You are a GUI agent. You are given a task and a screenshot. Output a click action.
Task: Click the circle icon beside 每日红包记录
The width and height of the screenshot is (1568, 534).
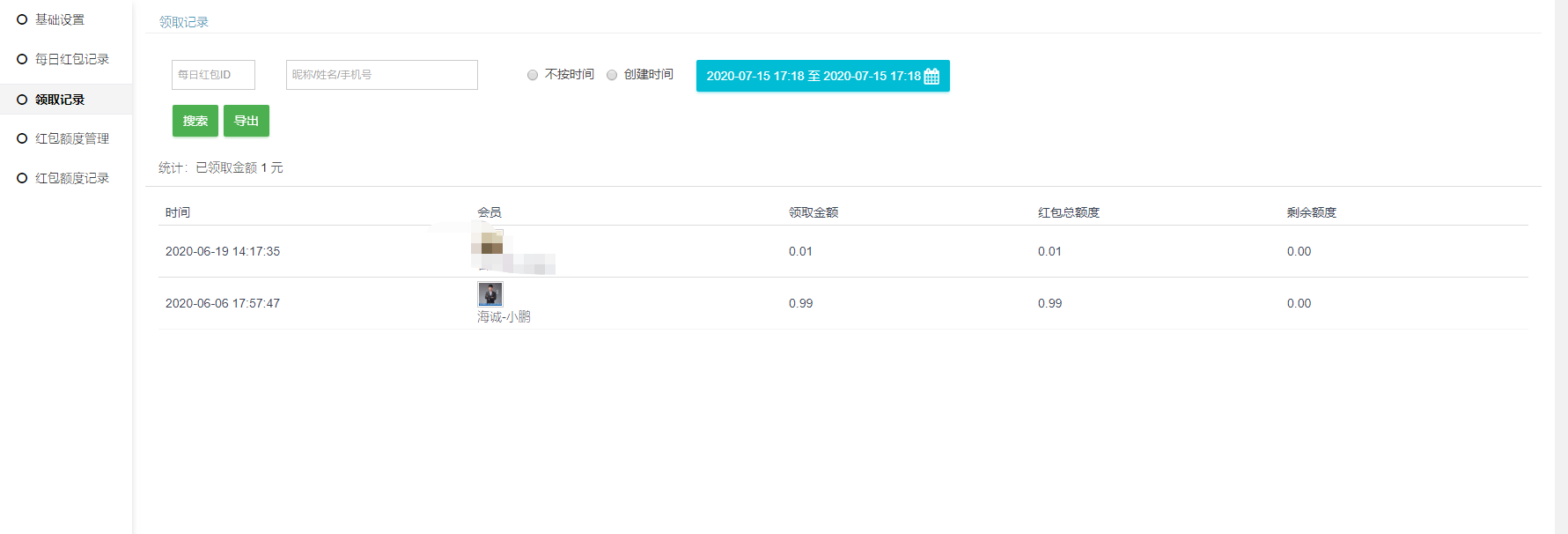coord(22,59)
